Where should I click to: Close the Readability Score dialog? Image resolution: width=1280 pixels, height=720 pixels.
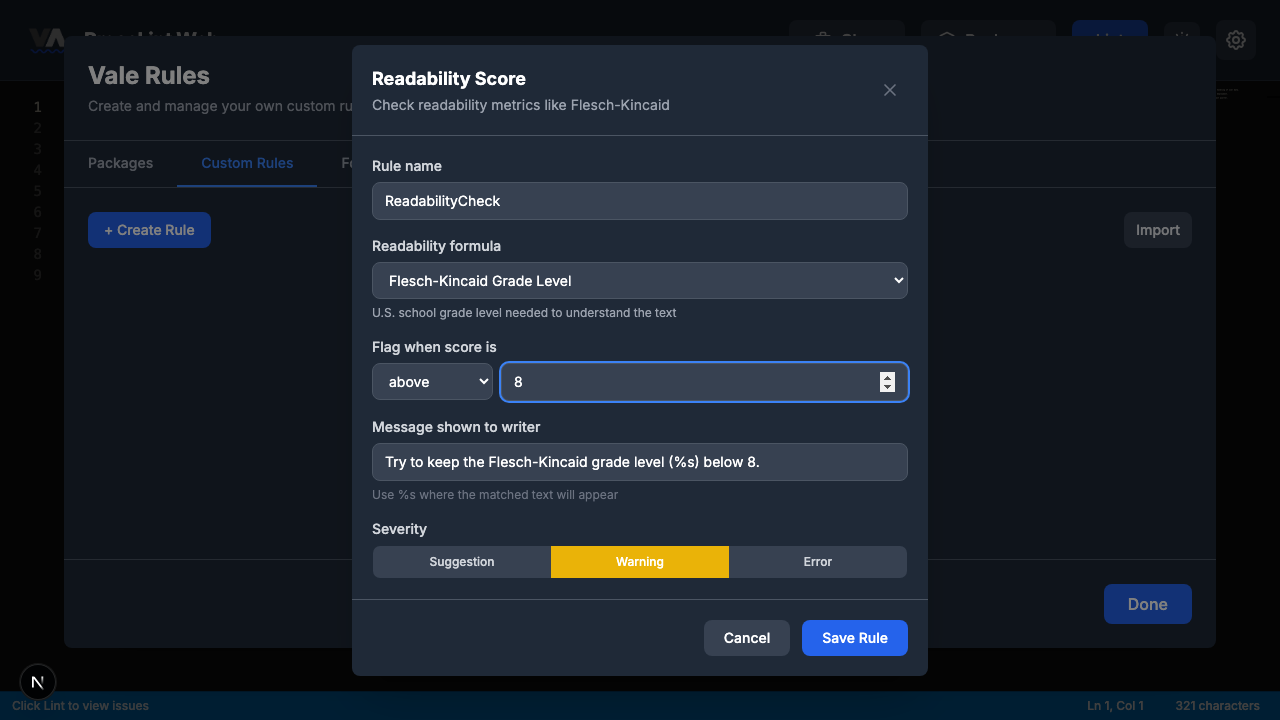(x=889, y=90)
